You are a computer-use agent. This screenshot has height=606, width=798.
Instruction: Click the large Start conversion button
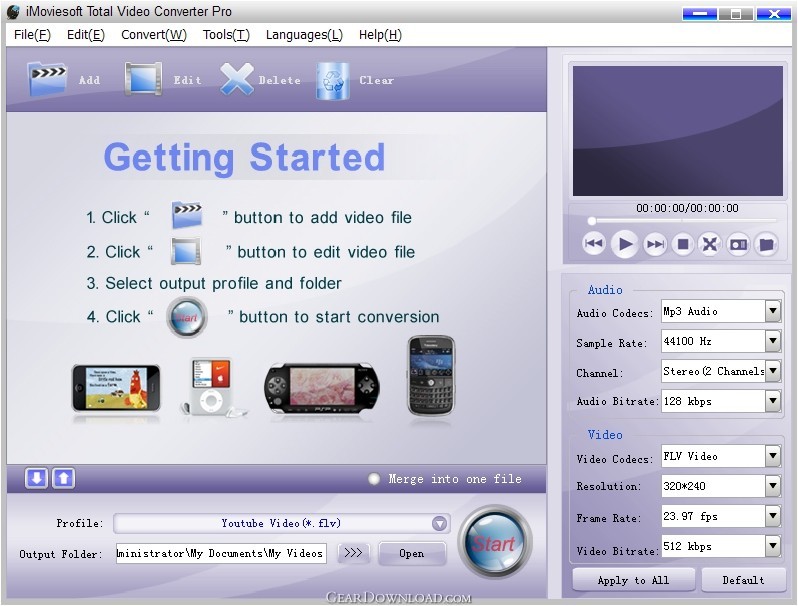[x=494, y=542]
